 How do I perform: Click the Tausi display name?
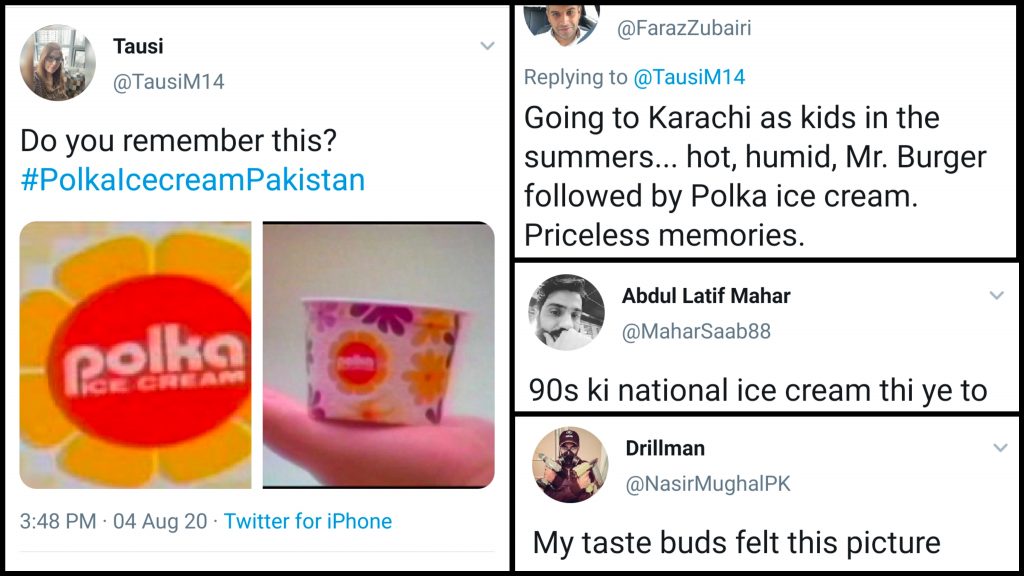pyautogui.click(x=138, y=46)
